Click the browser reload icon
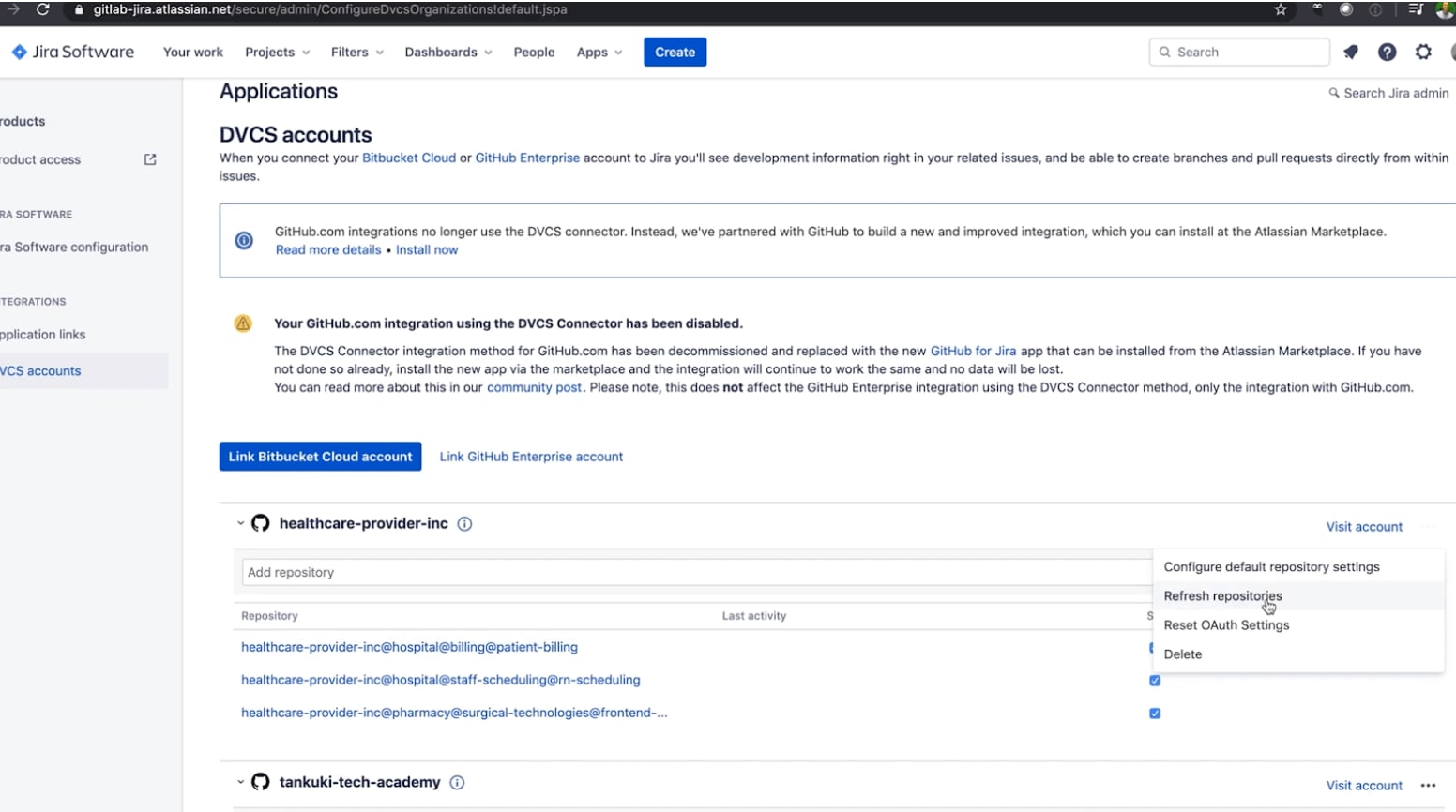The image size is (1456, 812). click(42, 9)
